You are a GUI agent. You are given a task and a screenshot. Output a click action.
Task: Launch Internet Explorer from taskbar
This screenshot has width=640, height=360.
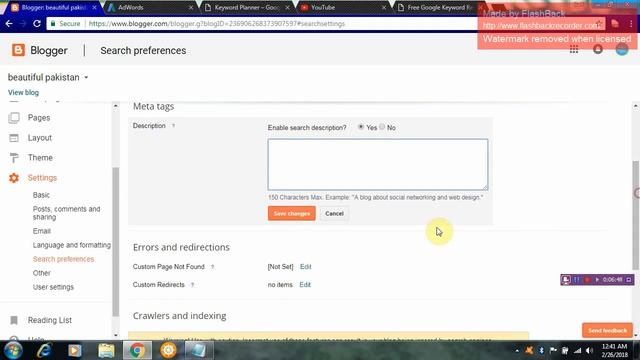pos(44,350)
